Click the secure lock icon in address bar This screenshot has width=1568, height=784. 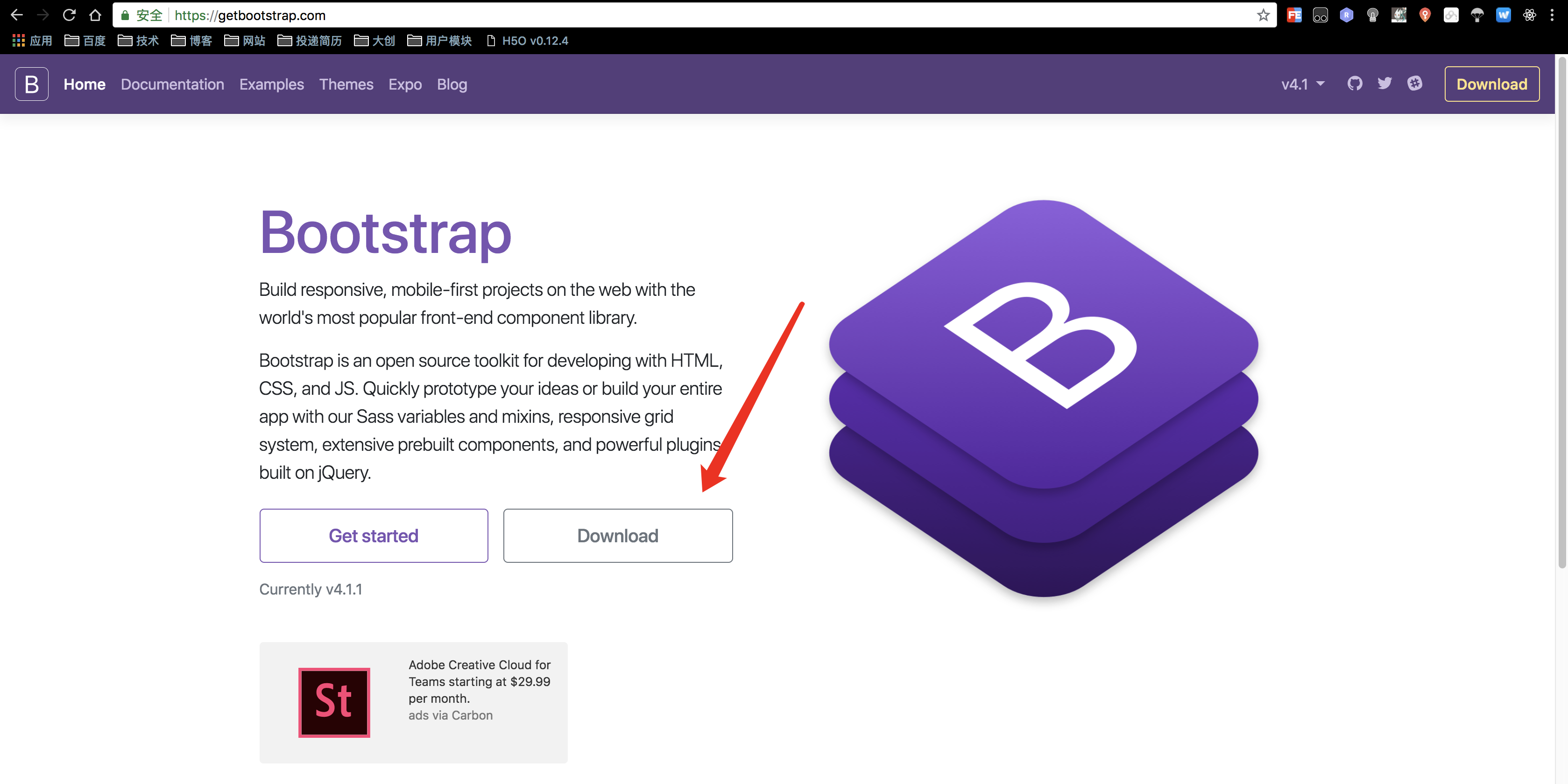point(125,15)
